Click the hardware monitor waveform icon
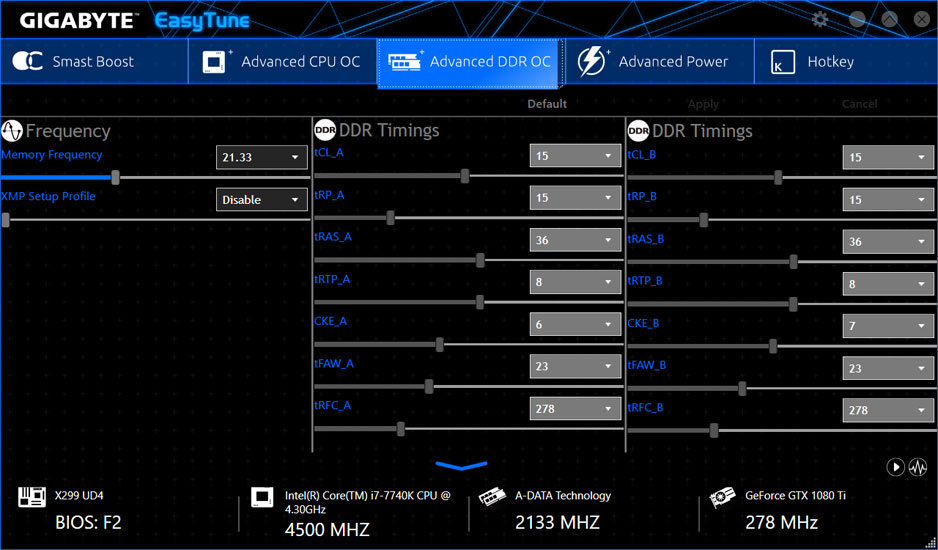938x550 pixels. pyautogui.click(x=917, y=467)
